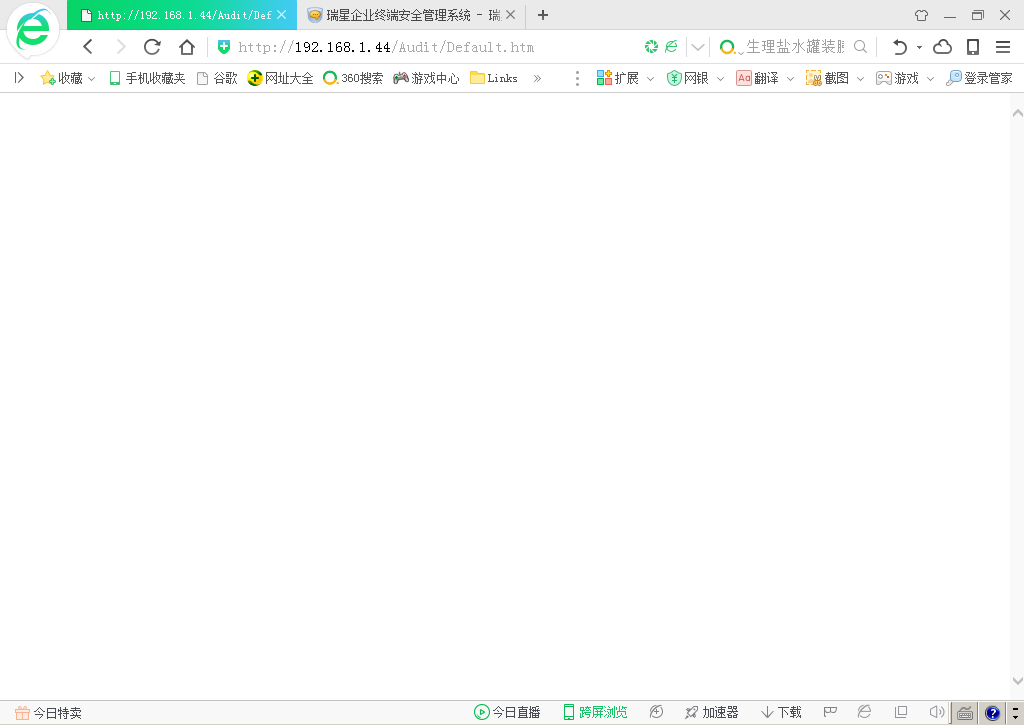The height and width of the screenshot is (725, 1024).
Task: Open 登录管家 login manager
Action: [x=980, y=78]
